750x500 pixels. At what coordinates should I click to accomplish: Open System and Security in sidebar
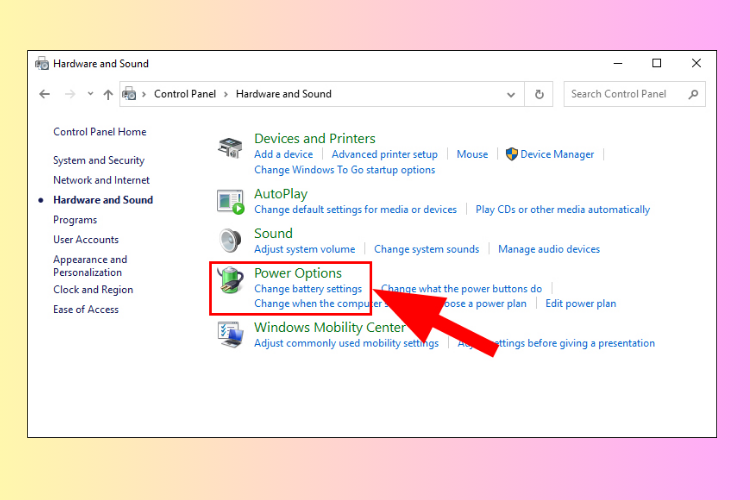[99, 160]
